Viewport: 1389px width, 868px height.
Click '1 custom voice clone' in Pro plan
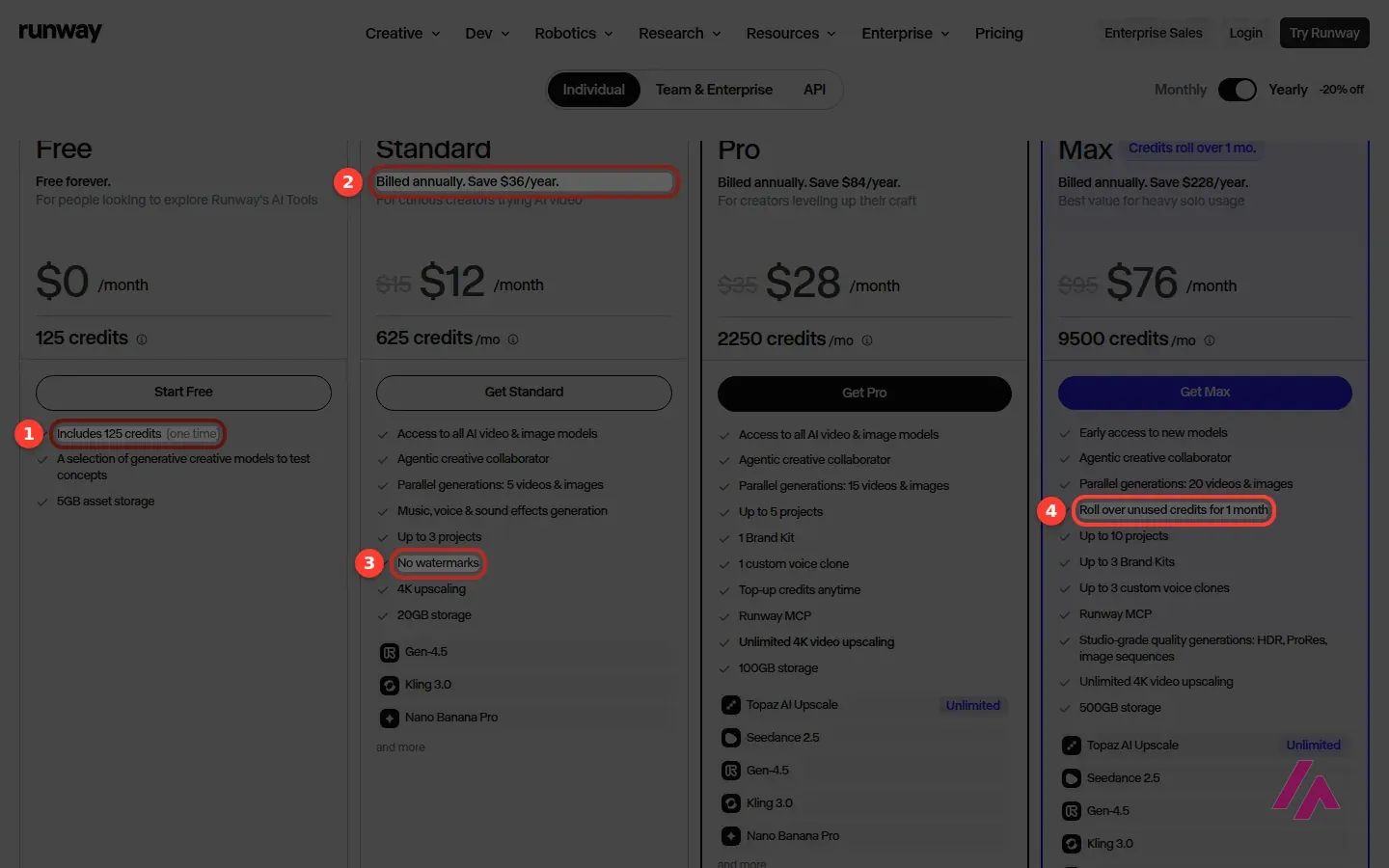point(794,564)
